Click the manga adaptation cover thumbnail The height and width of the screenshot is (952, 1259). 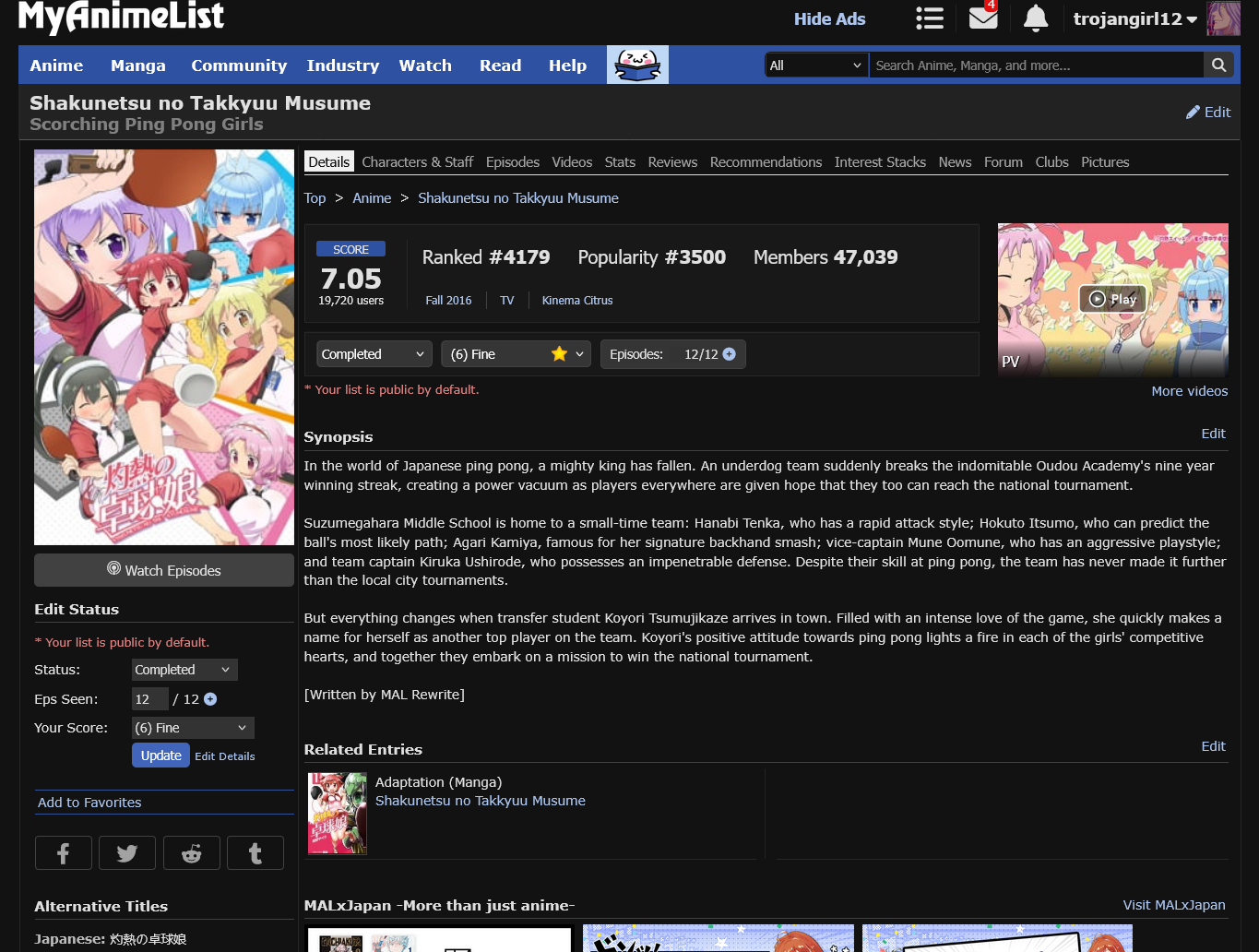(x=338, y=814)
